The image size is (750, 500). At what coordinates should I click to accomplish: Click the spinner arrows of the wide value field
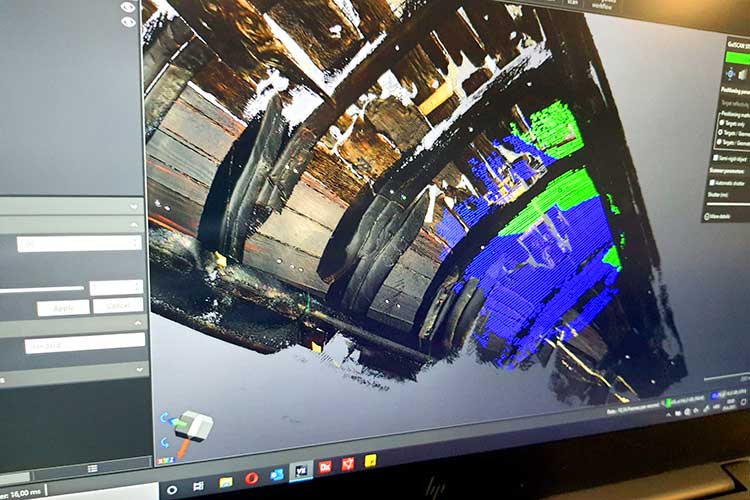pyautogui.click(x=136, y=244)
